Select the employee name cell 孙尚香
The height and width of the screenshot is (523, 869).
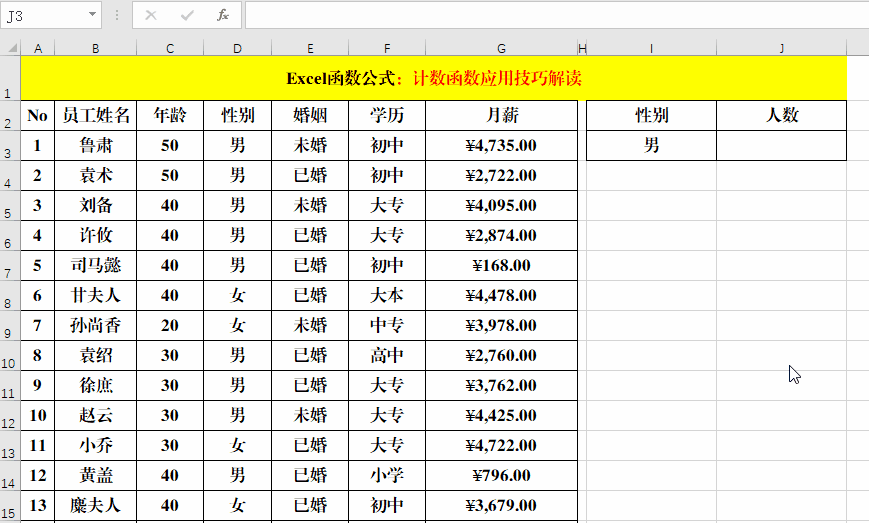pyautogui.click(x=95, y=325)
